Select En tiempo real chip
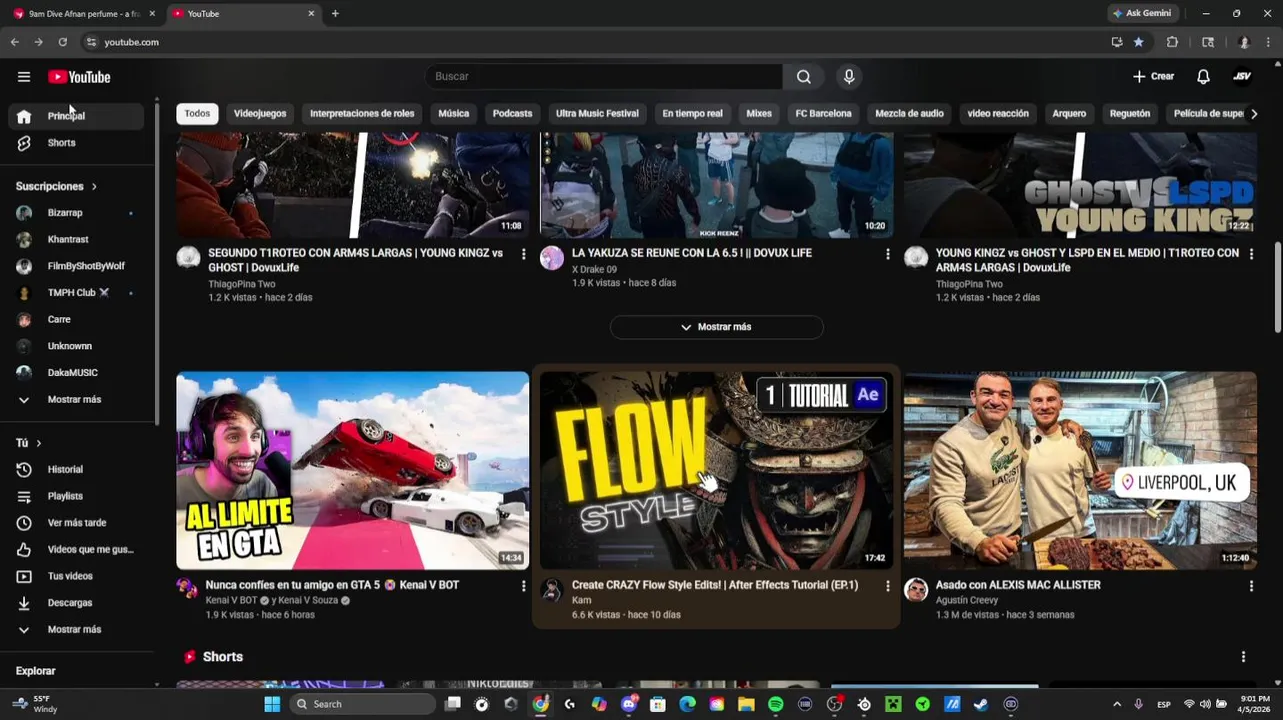Screen dimensions: 1283x720 click(x=692, y=114)
